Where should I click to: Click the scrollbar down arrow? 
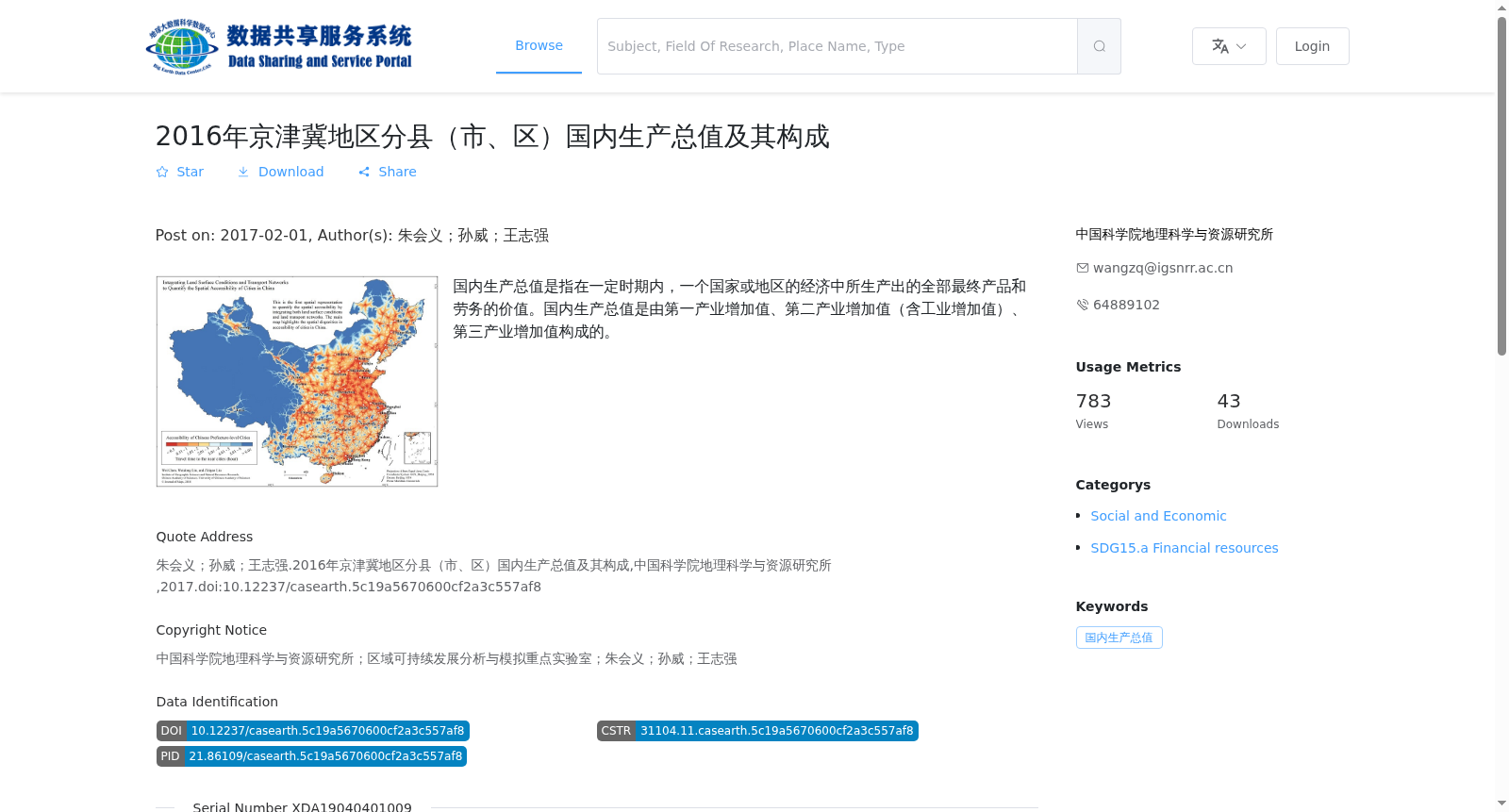coord(1501,804)
